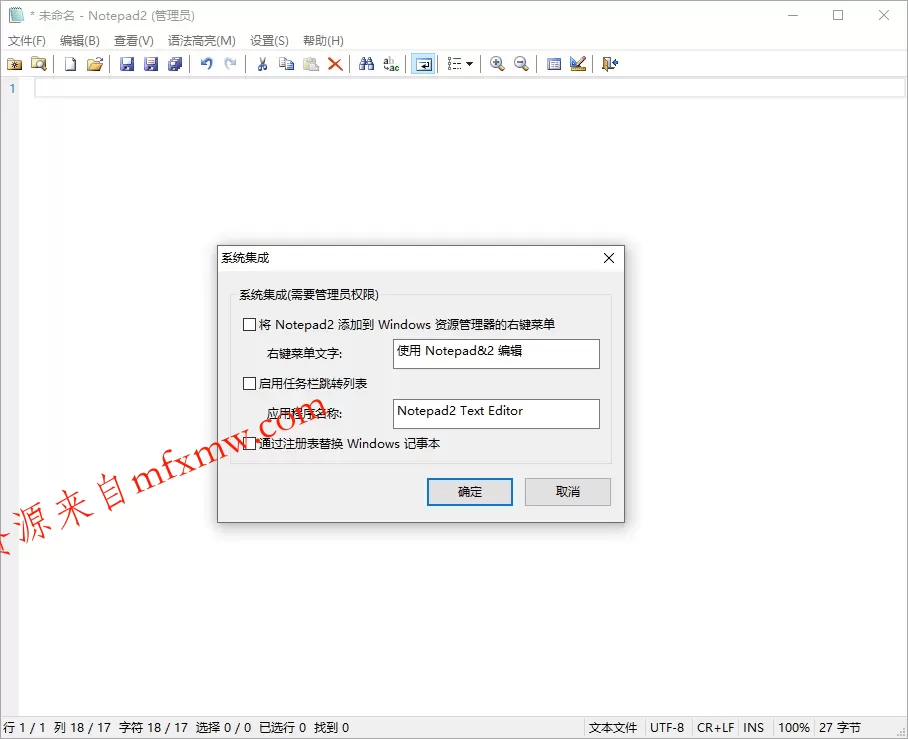Image resolution: width=908 pixels, height=739 pixels.
Task: Click the CR+LF line ending status entry
Action: 715,727
